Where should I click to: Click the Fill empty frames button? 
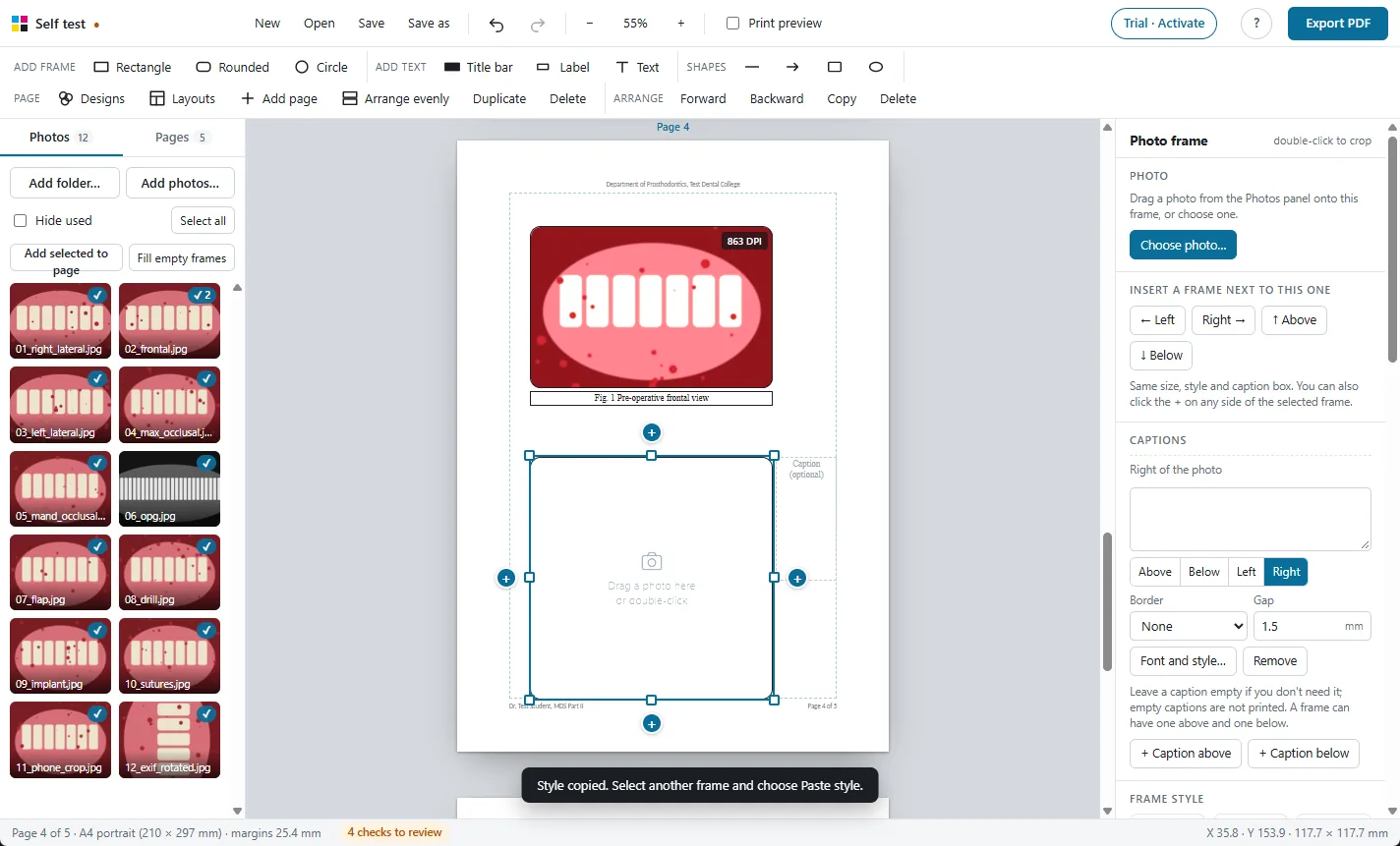tap(182, 257)
